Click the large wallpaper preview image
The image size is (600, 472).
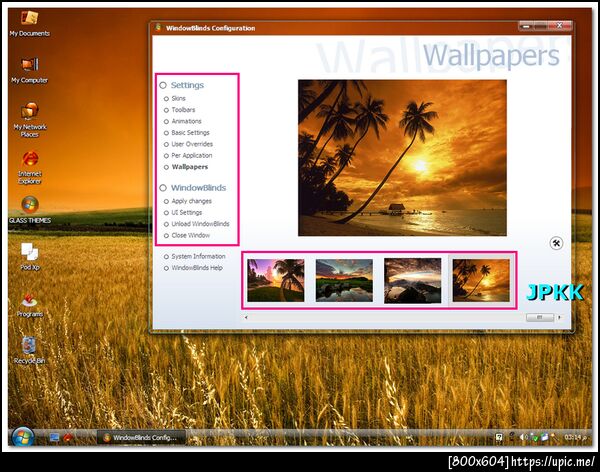coord(402,158)
